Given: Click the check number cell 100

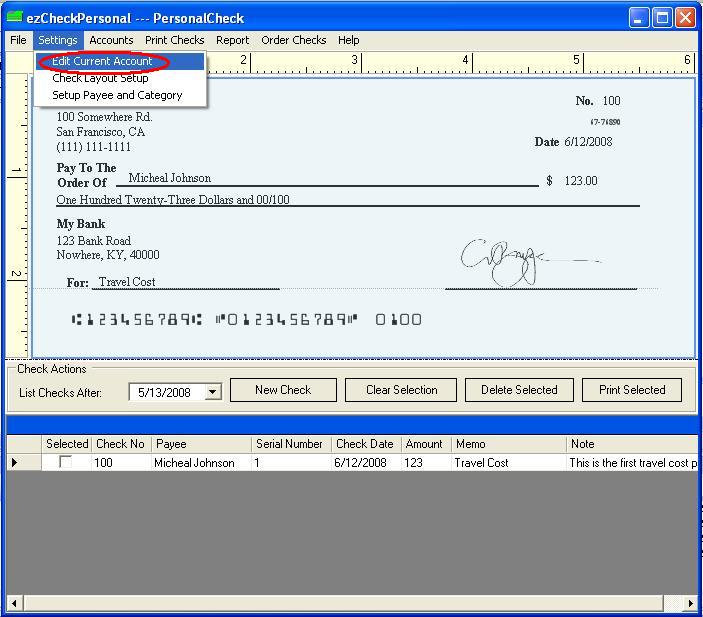Looking at the screenshot, I should 121,463.
